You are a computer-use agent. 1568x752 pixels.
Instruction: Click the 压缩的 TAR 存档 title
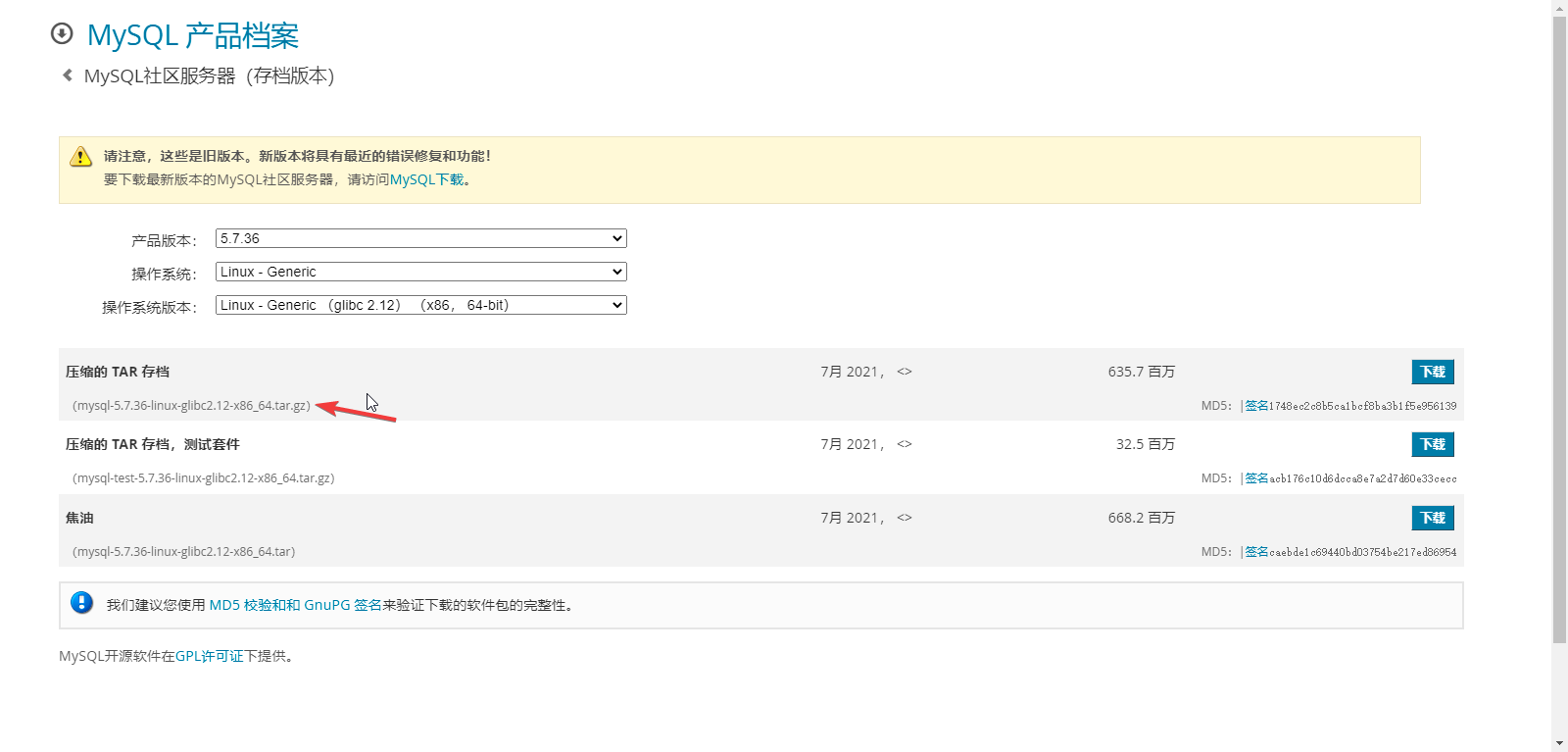(x=118, y=372)
